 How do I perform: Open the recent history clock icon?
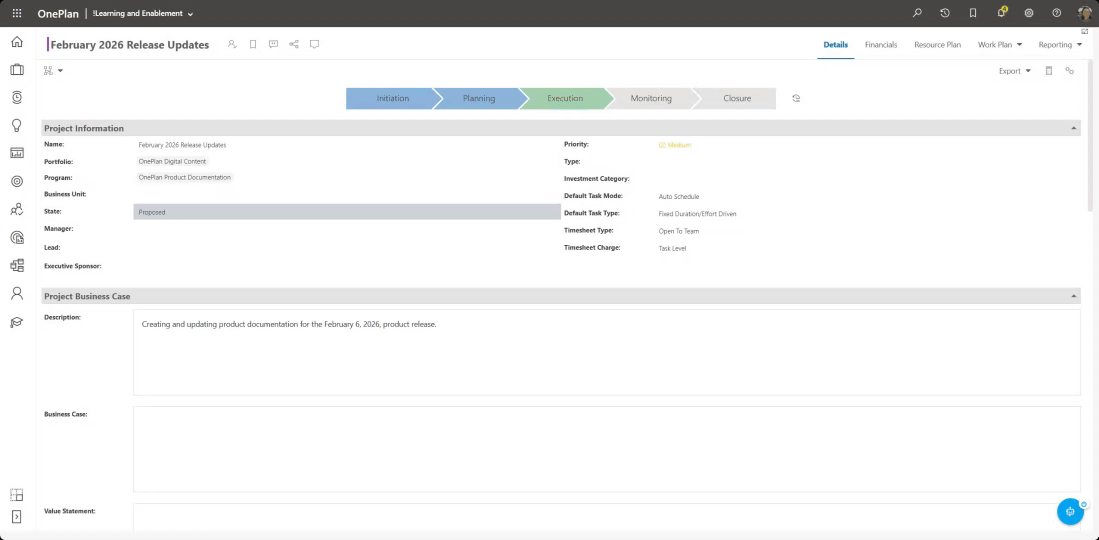point(945,13)
